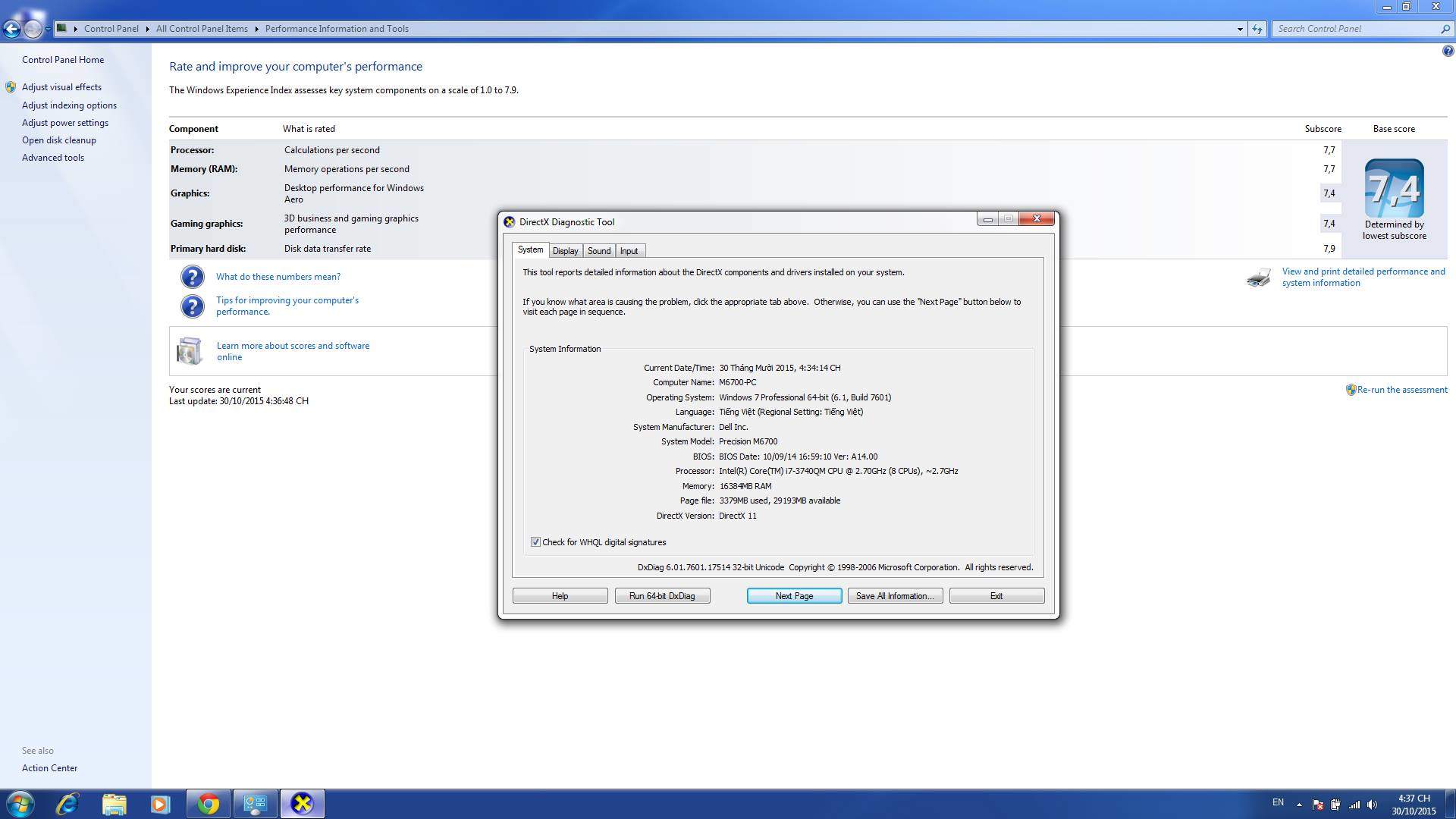Open Action Center flag tray icon
1456x819 pixels.
pos(1318,805)
